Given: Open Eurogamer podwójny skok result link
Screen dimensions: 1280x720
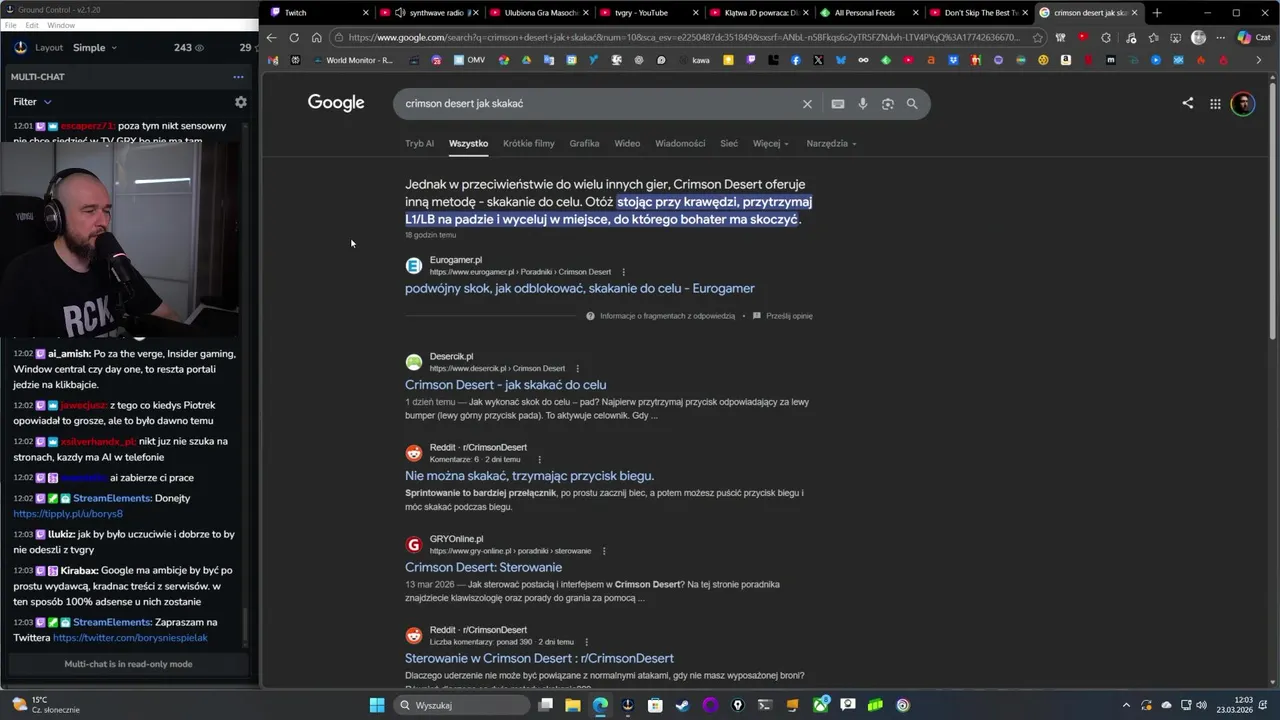Looking at the screenshot, I should coord(580,288).
